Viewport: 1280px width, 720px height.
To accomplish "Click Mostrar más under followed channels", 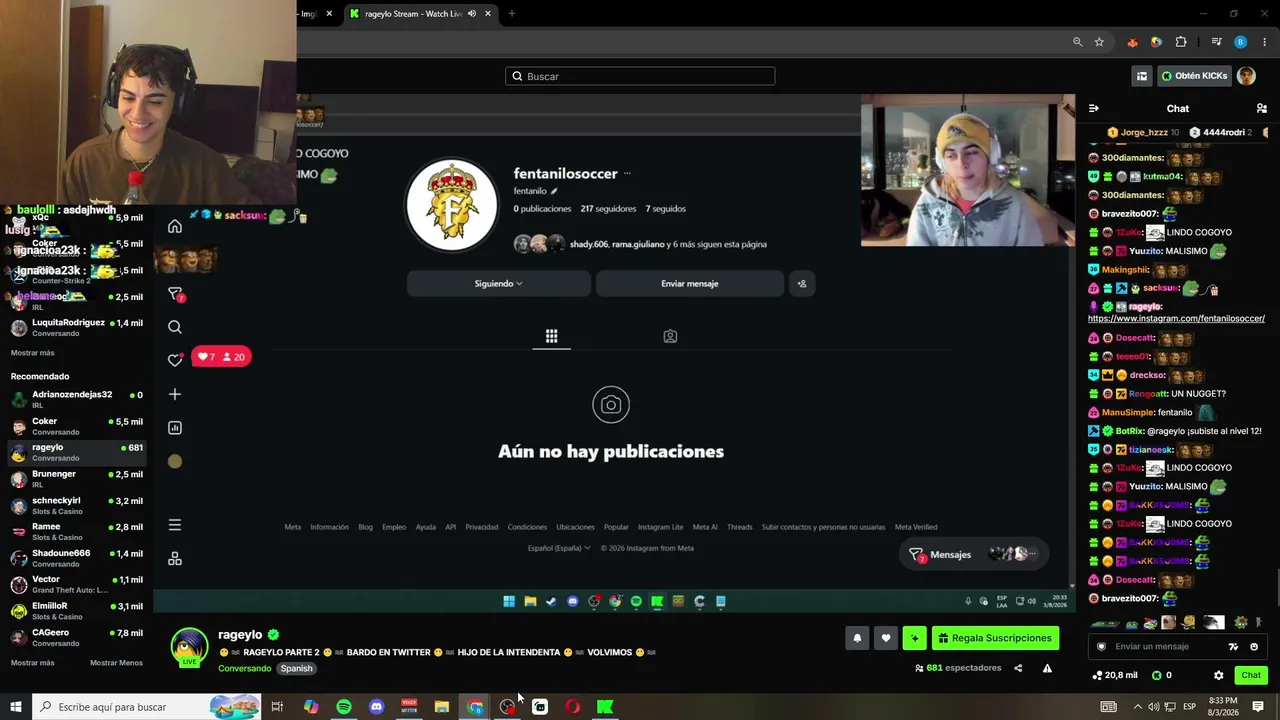I will (x=32, y=353).
